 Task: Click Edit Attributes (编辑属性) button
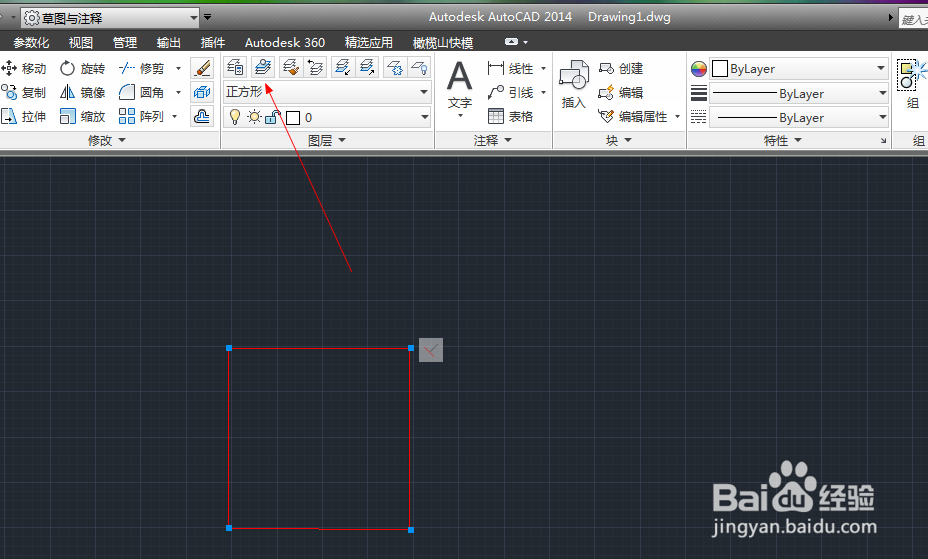point(633,117)
